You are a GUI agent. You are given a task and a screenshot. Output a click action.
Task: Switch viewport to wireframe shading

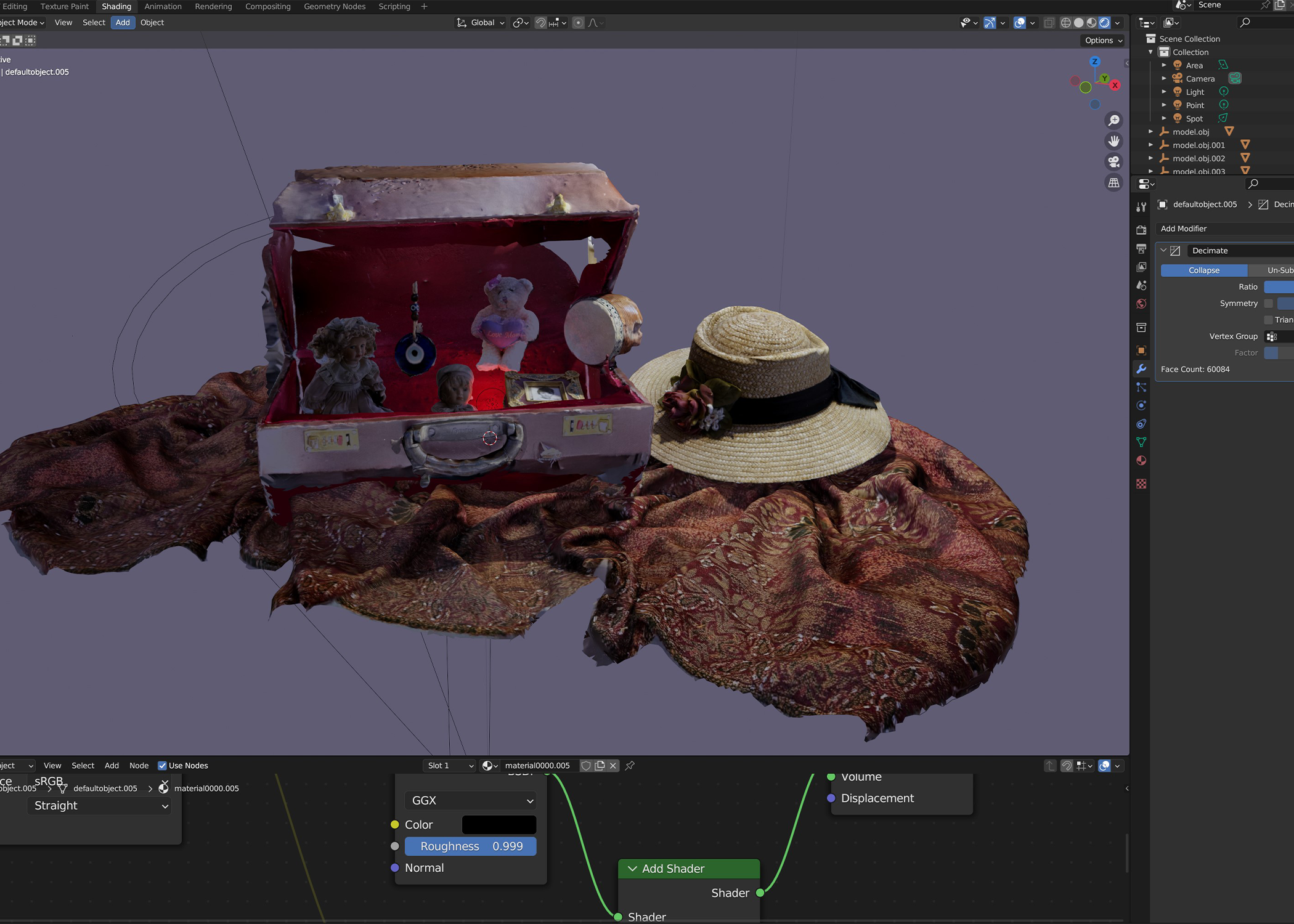(1065, 23)
